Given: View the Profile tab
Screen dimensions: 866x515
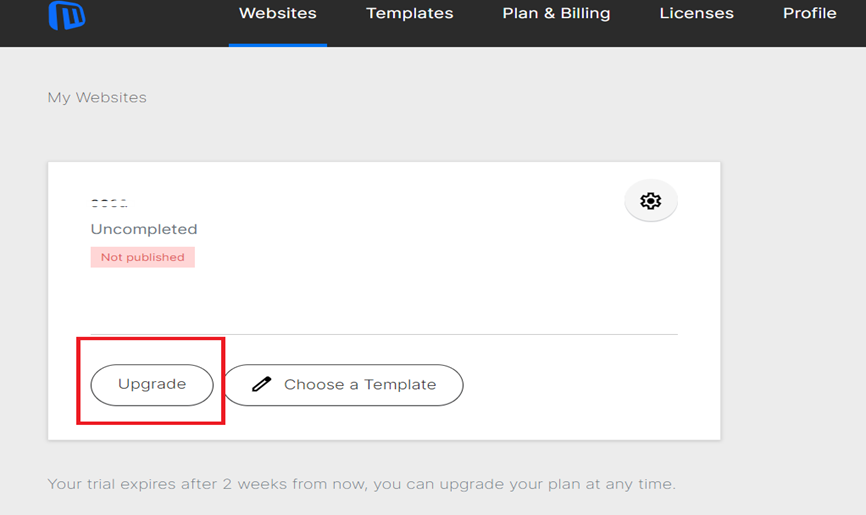Looking at the screenshot, I should click(x=809, y=14).
